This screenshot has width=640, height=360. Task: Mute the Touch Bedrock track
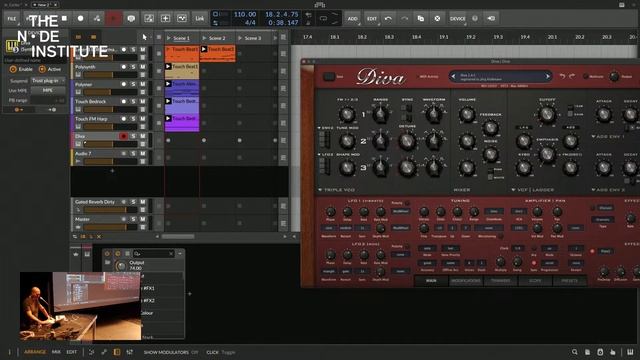[142, 101]
